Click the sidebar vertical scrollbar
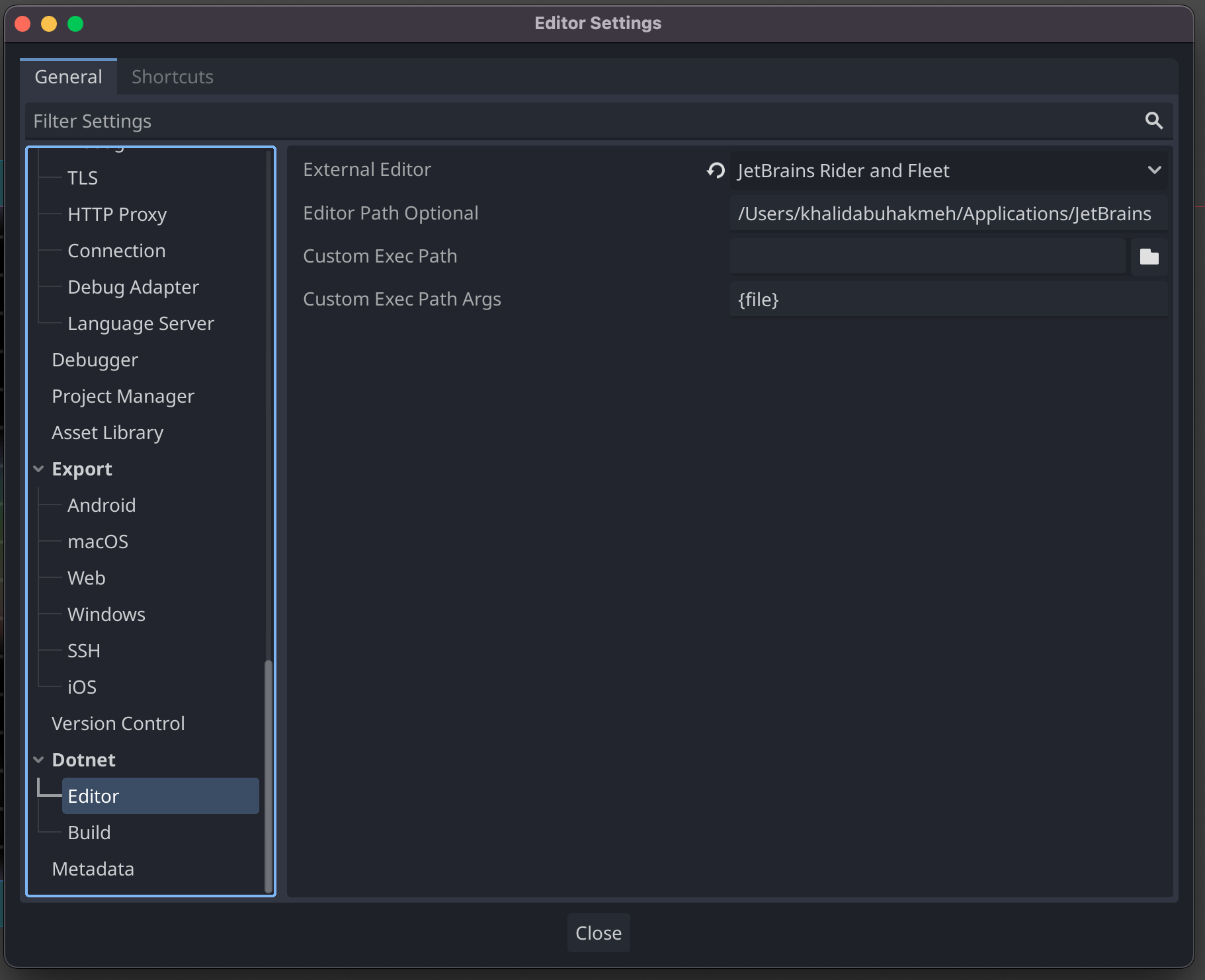This screenshot has height=980, width=1205. [x=268, y=774]
